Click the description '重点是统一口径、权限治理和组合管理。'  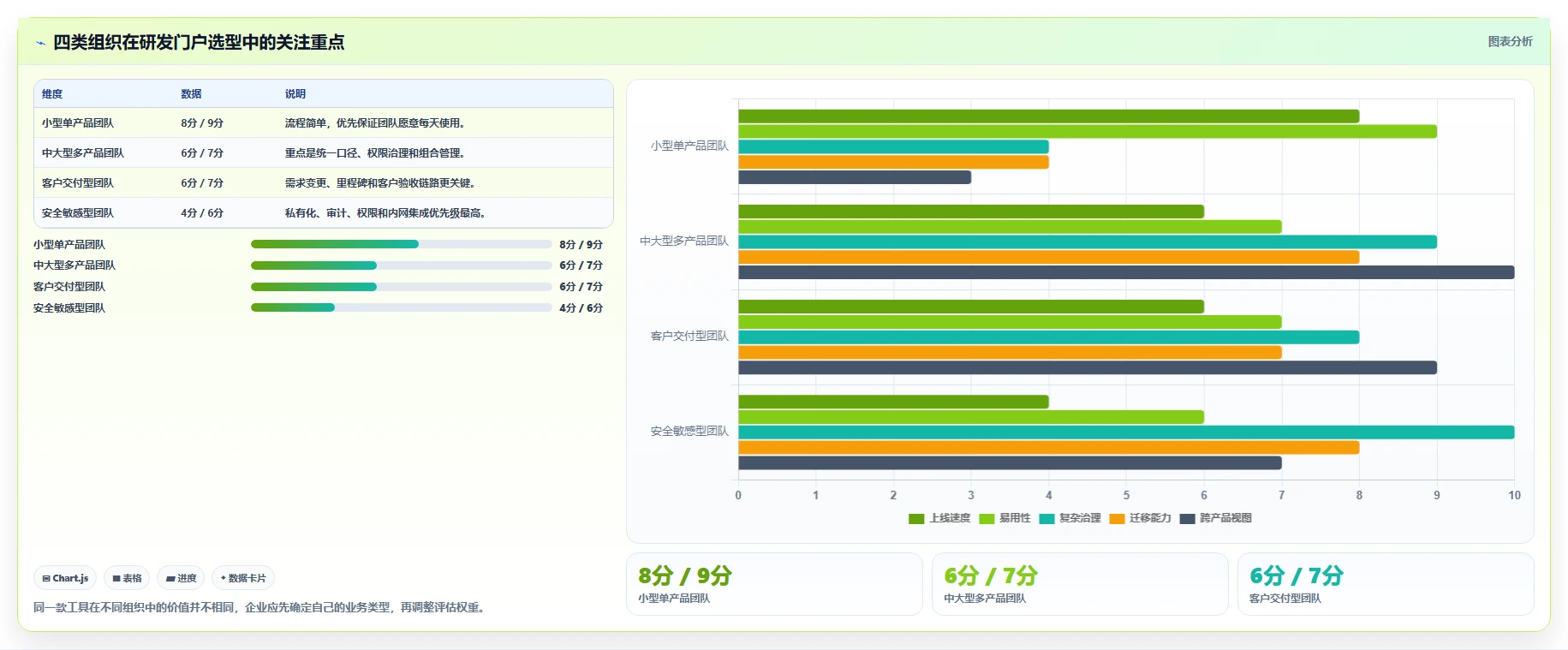(377, 153)
